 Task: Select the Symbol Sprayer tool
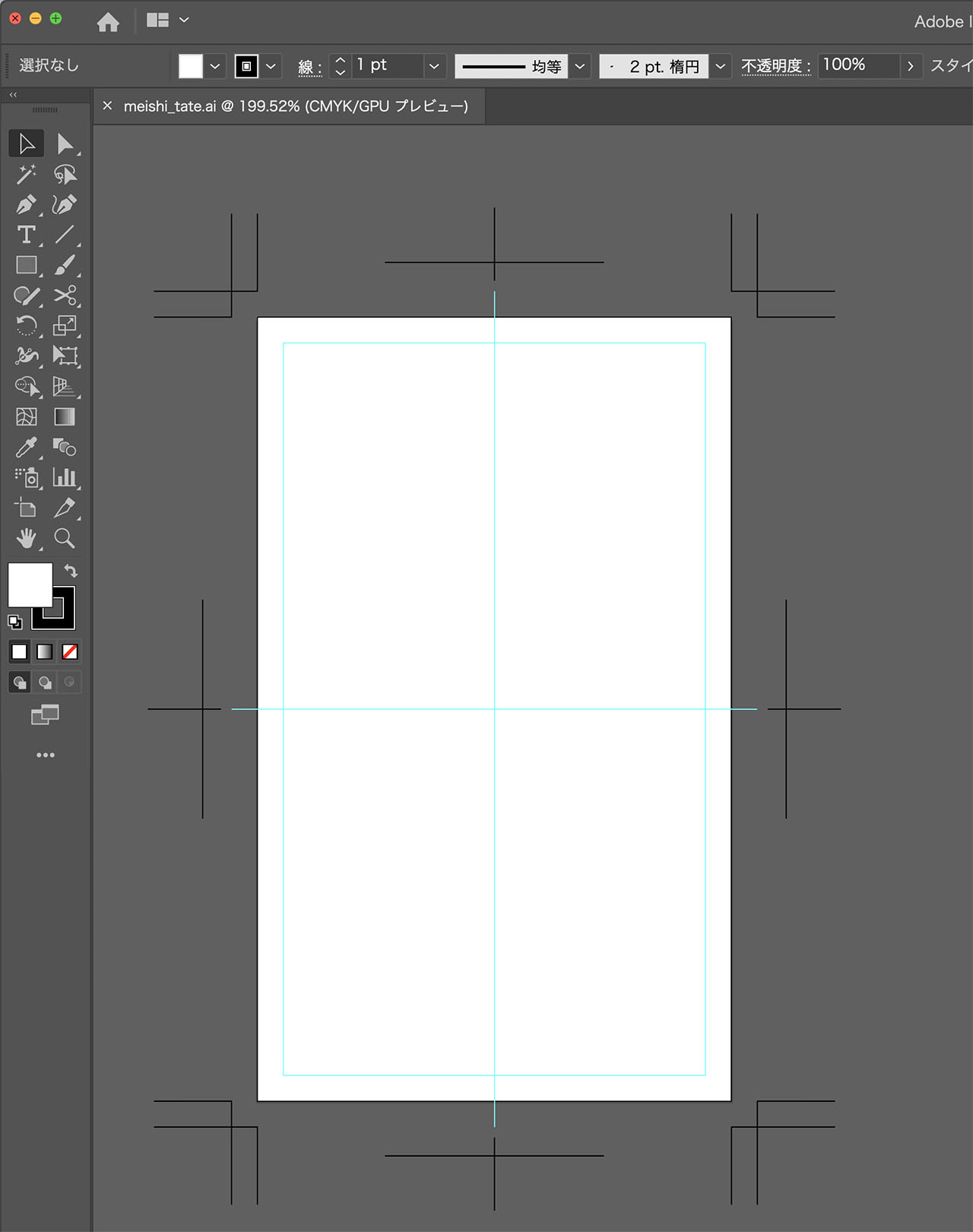click(x=27, y=477)
